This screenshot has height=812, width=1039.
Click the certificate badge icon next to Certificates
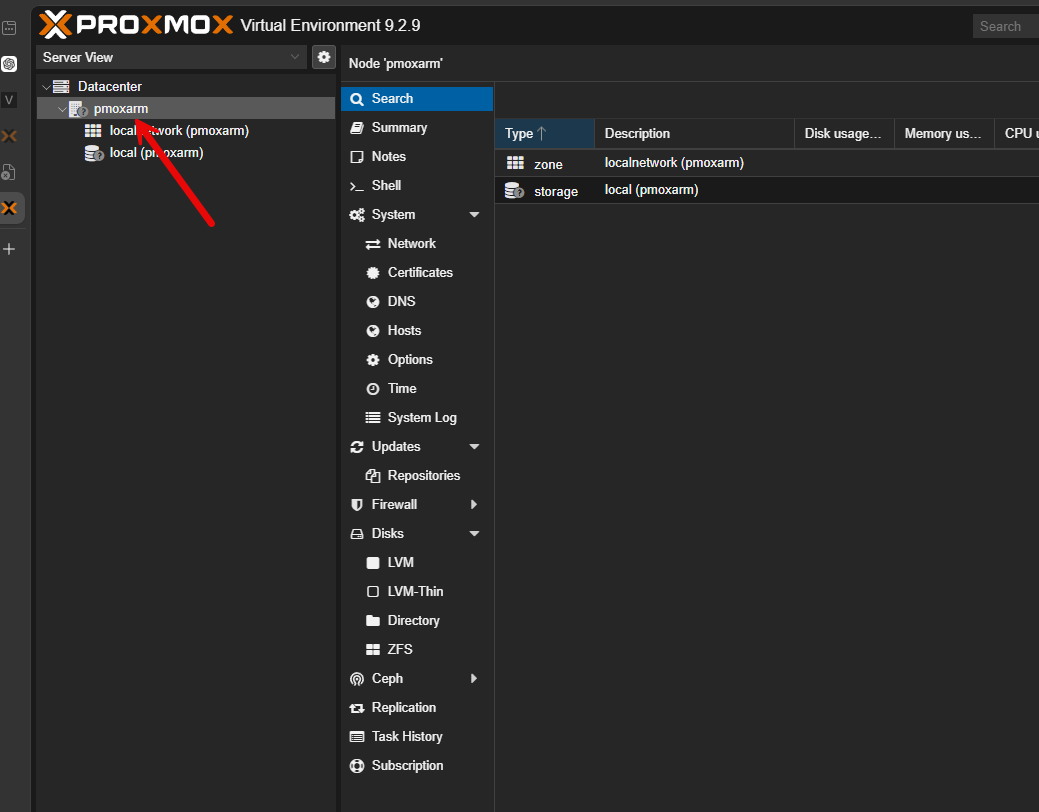[x=373, y=273]
